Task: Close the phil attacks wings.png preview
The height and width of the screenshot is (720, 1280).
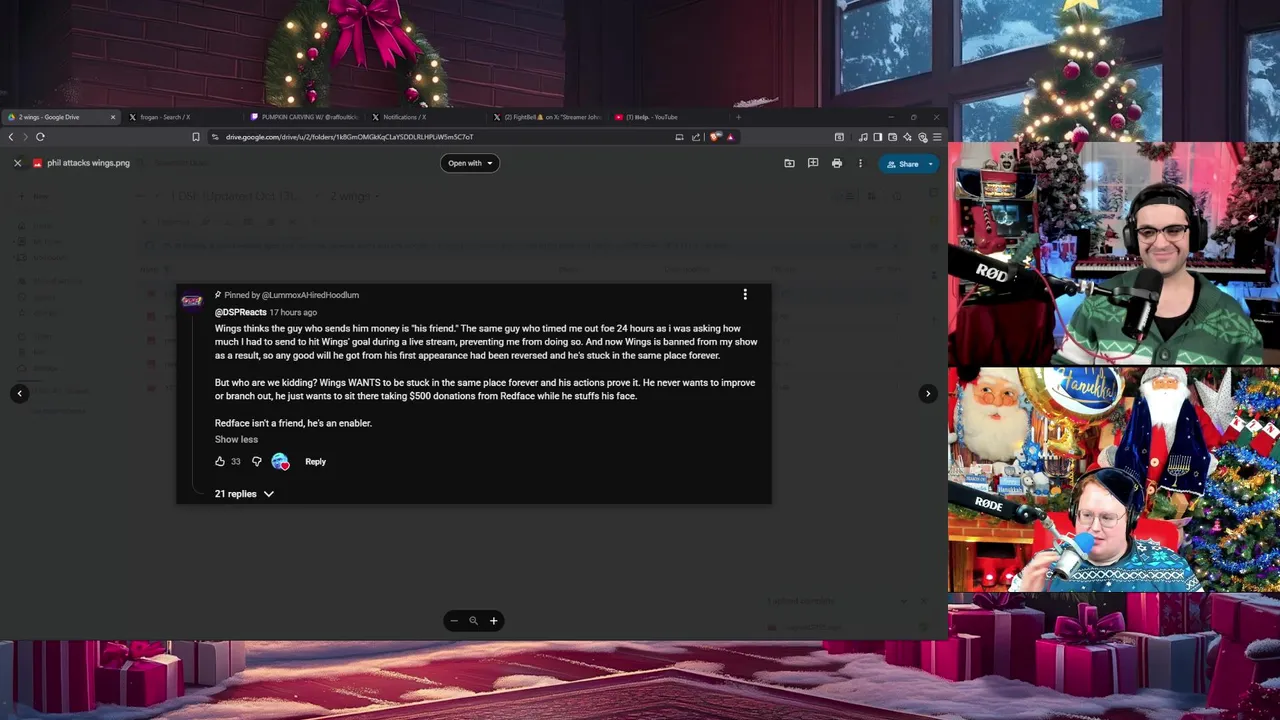Action: 17,163
